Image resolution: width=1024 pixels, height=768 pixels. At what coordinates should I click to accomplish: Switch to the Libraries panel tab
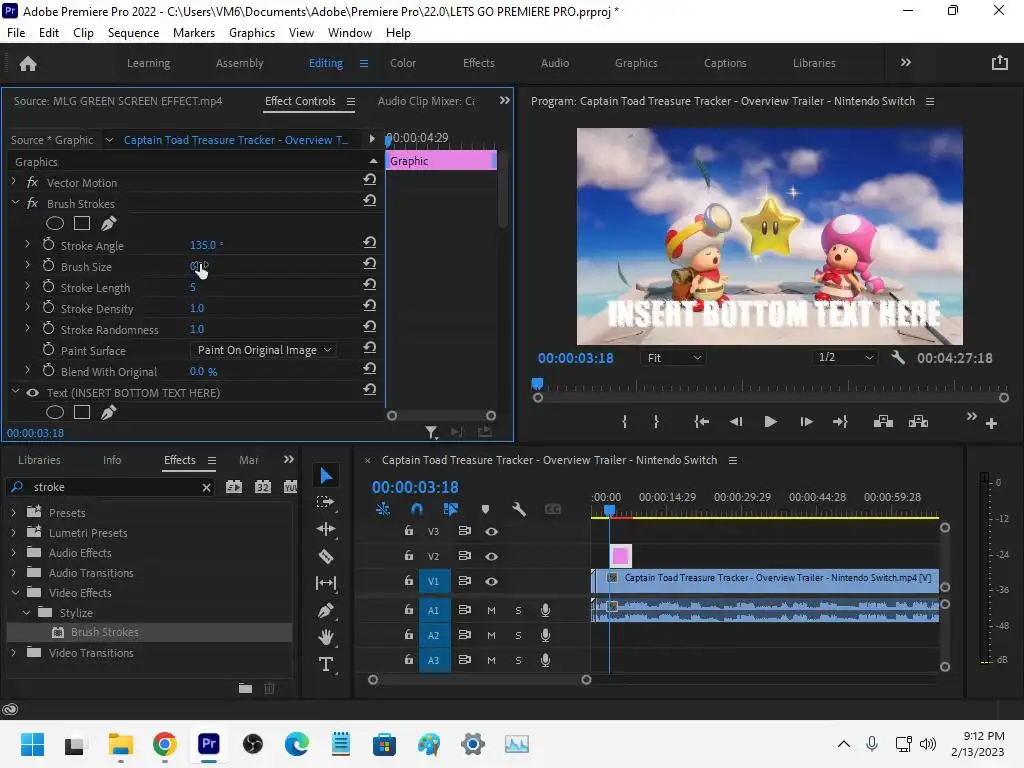pyautogui.click(x=39, y=460)
